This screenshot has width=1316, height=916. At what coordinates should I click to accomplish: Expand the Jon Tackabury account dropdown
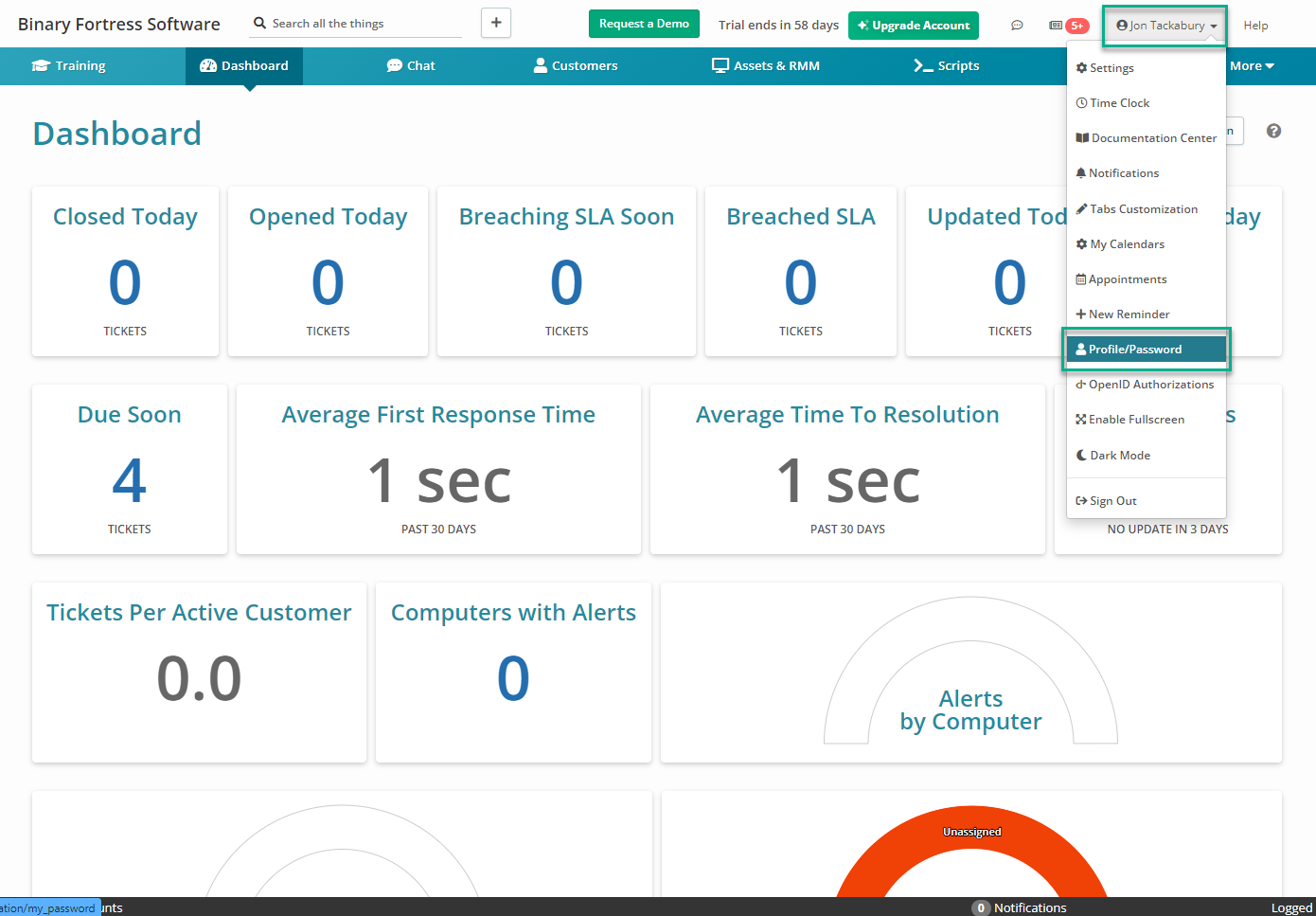[1165, 25]
